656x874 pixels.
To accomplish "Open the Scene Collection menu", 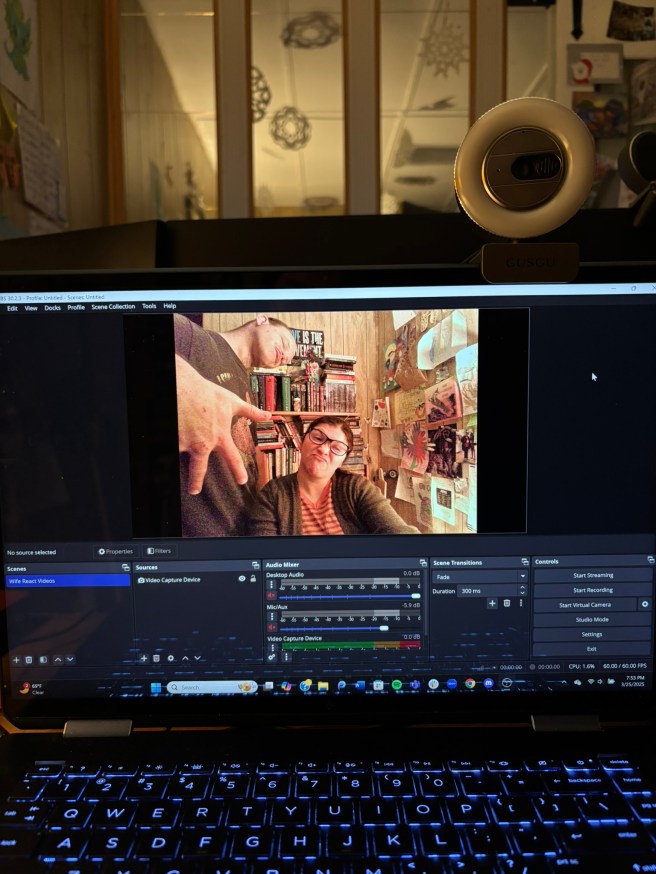I will tap(113, 307).
